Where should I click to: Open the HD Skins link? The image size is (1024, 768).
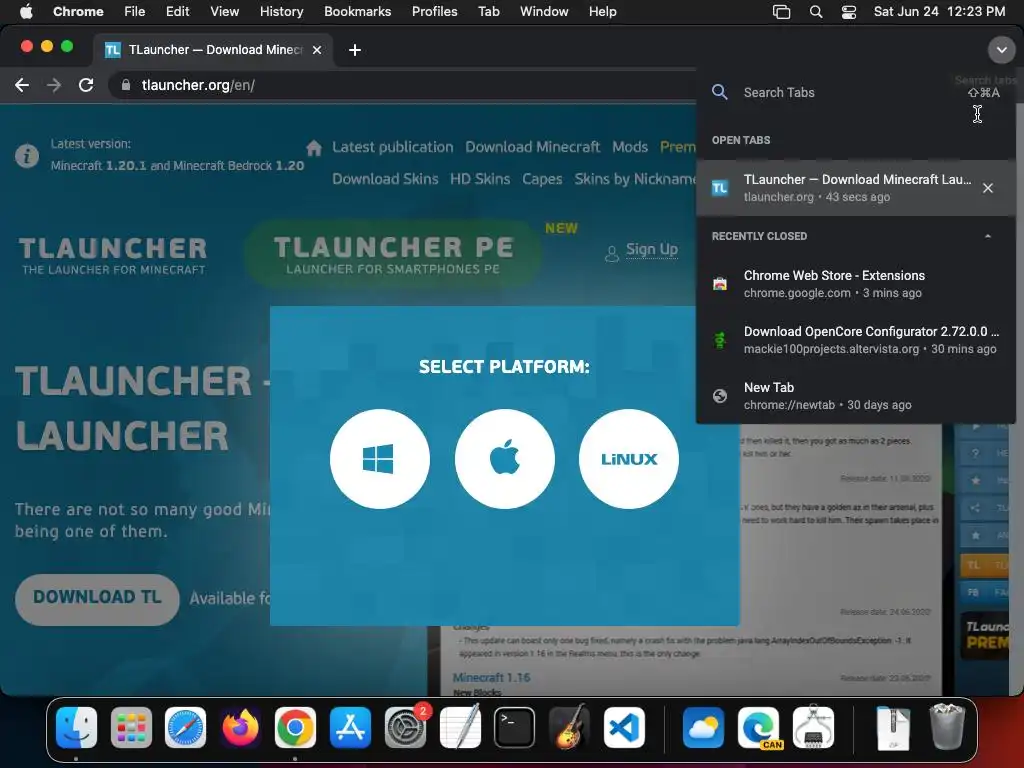click(x=480, y=179)
